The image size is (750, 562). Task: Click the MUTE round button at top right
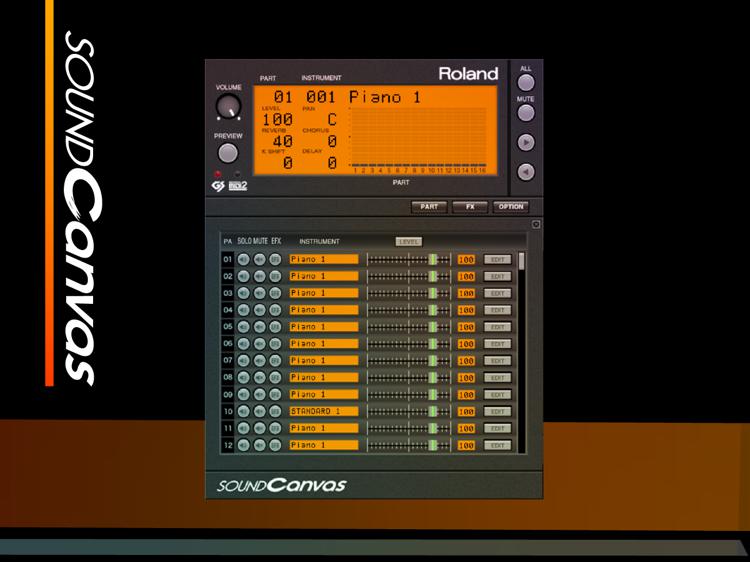pos(526,113)
